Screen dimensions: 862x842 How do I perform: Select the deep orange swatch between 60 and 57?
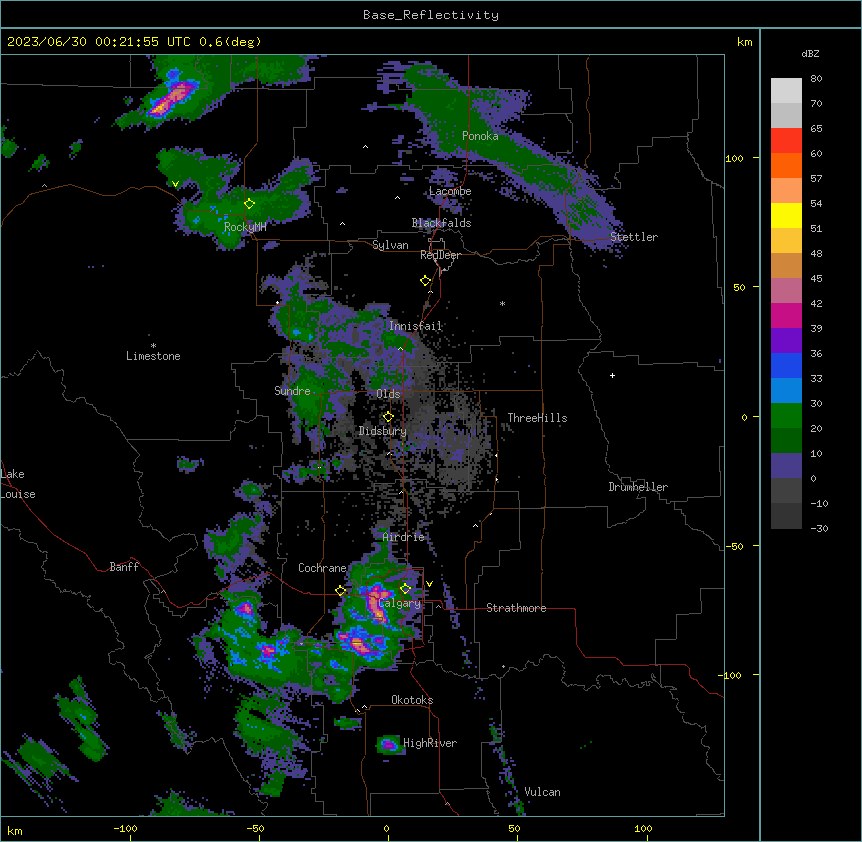786,165
